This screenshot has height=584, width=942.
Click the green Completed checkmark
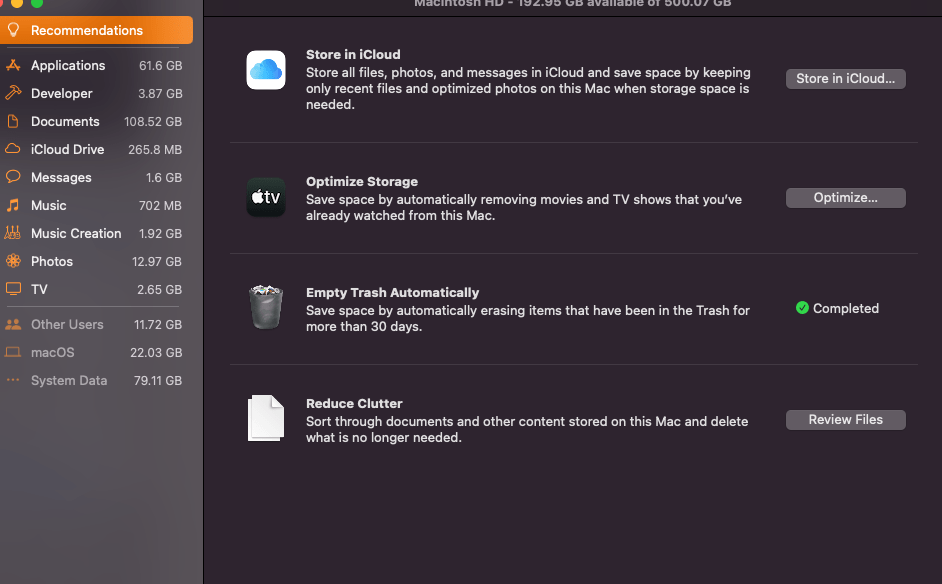click(801, 308)
